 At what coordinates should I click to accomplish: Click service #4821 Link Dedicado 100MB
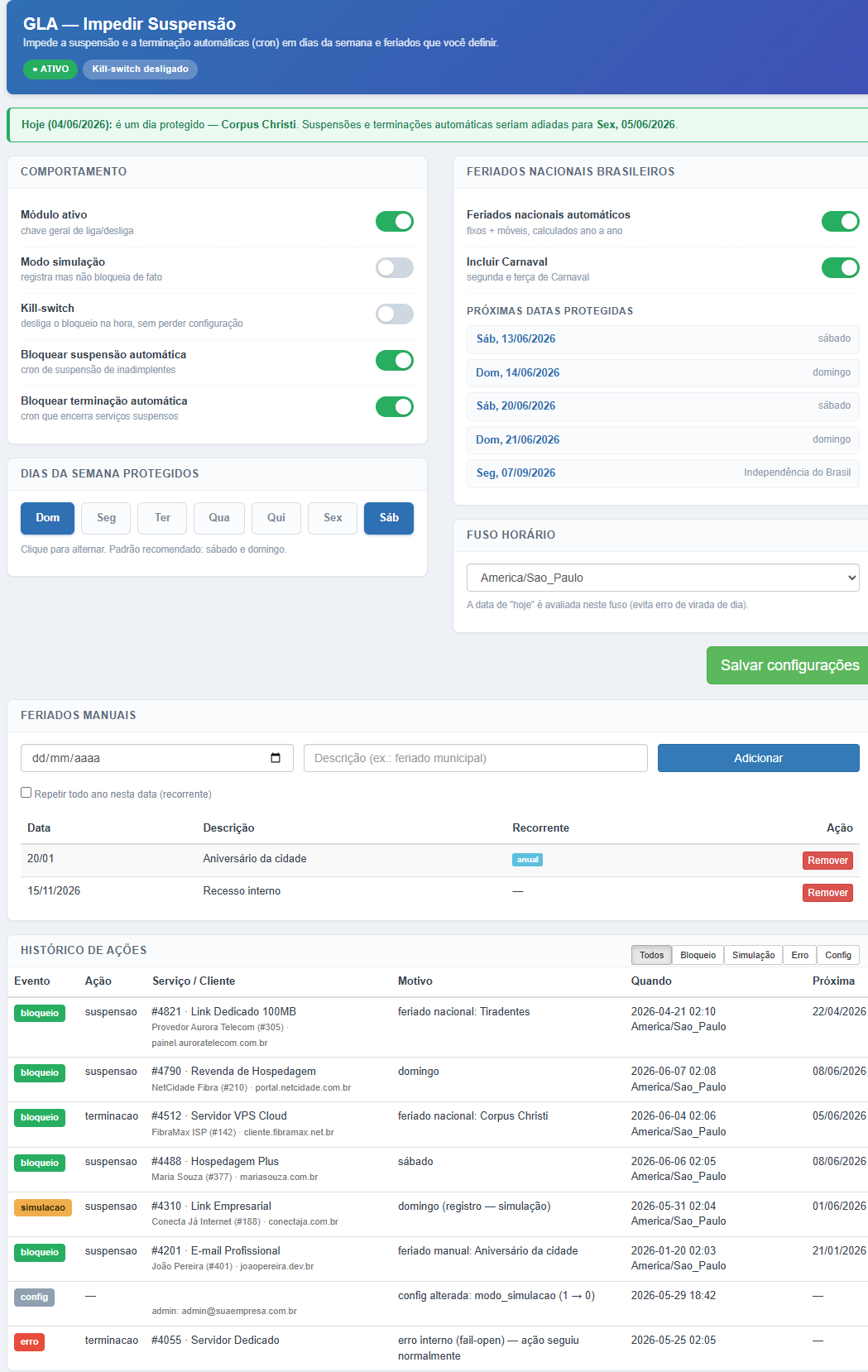pos(223,1011)
